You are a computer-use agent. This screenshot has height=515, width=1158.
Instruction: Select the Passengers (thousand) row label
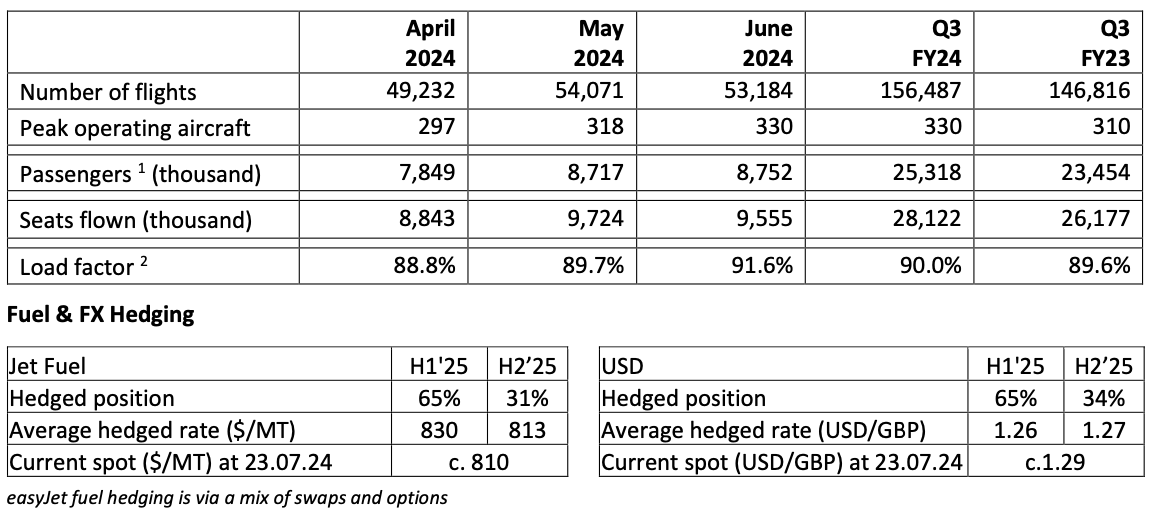(140, 174)
